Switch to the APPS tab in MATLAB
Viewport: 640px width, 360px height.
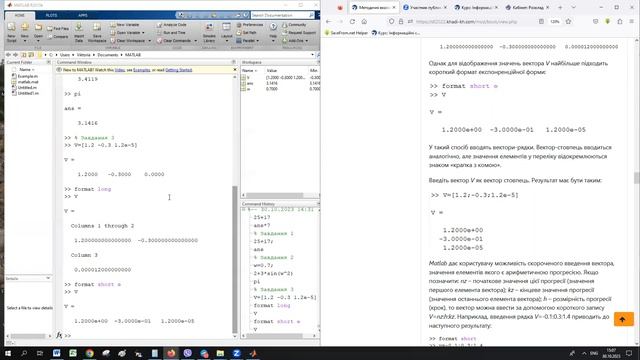click(x=83, y=16)
